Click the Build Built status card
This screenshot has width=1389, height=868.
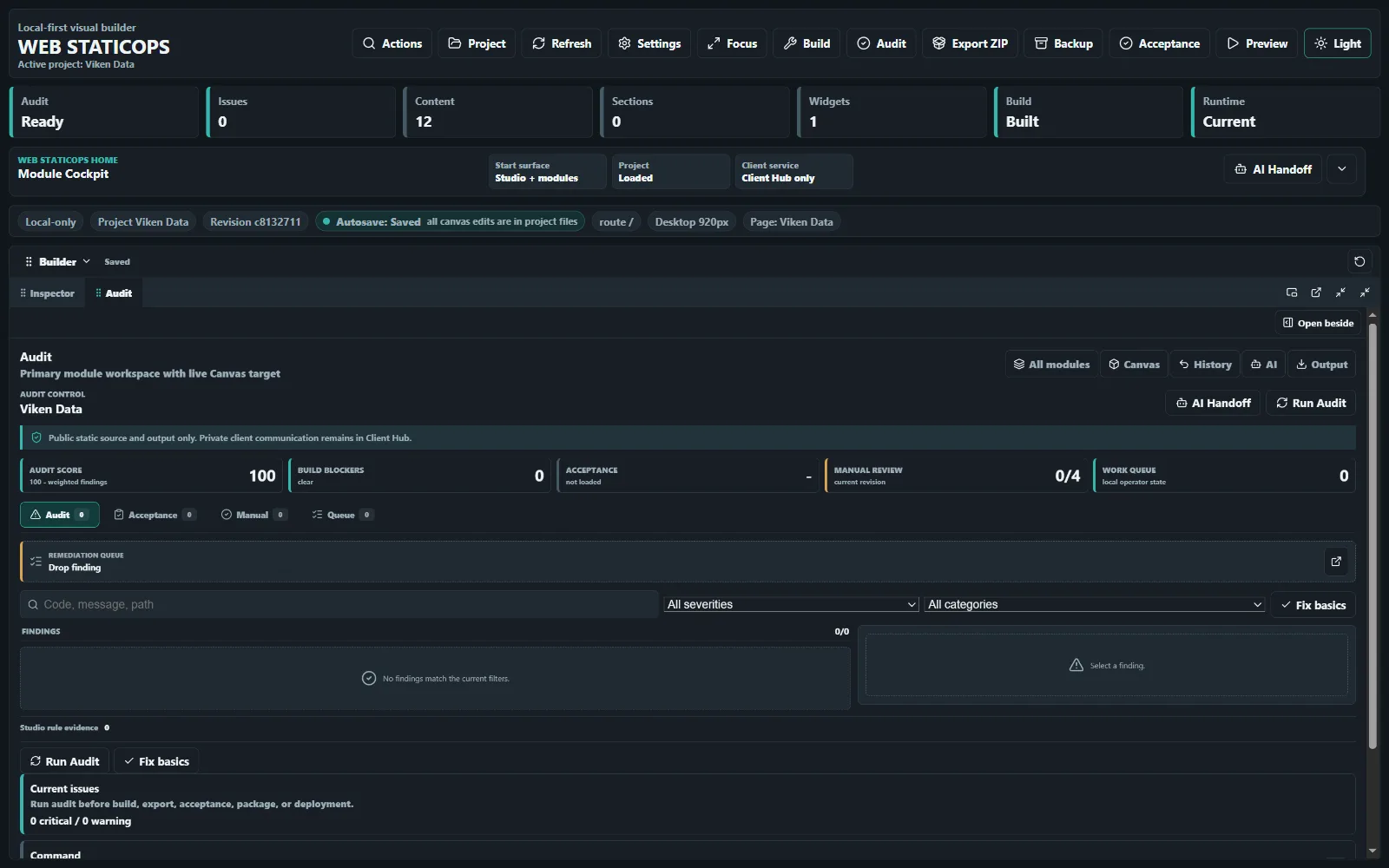point(1089,112)
